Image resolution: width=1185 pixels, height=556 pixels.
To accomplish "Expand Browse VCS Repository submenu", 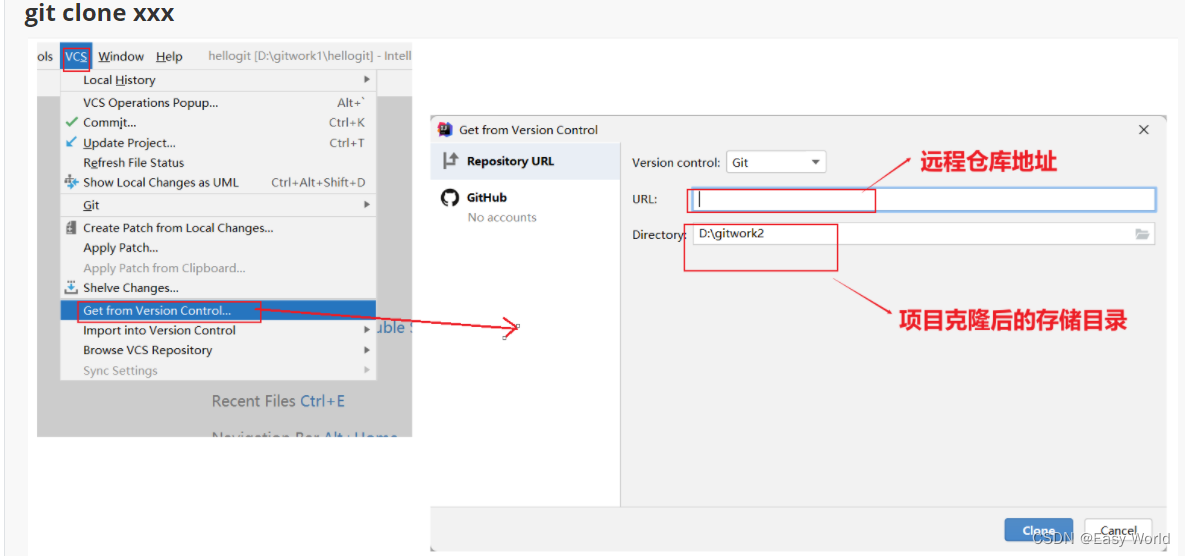I will [x=218, y=350].
